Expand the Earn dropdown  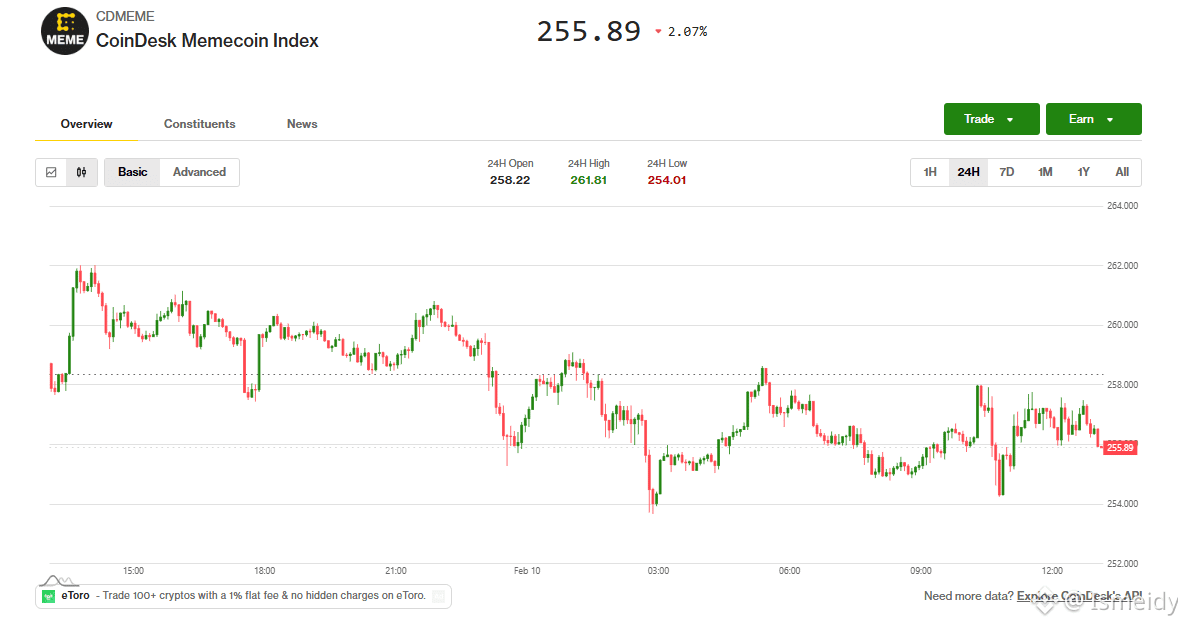coord(1093,119)
